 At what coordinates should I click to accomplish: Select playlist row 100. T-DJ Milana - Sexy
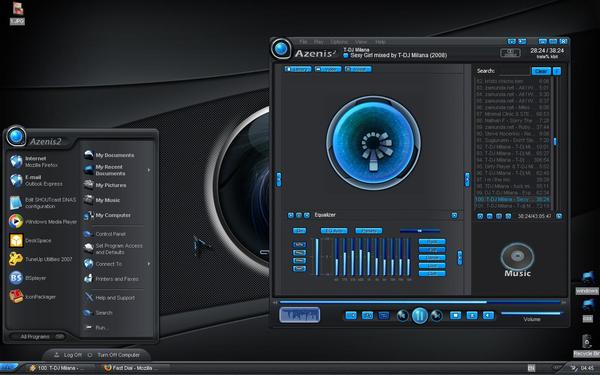pos(512,199)
